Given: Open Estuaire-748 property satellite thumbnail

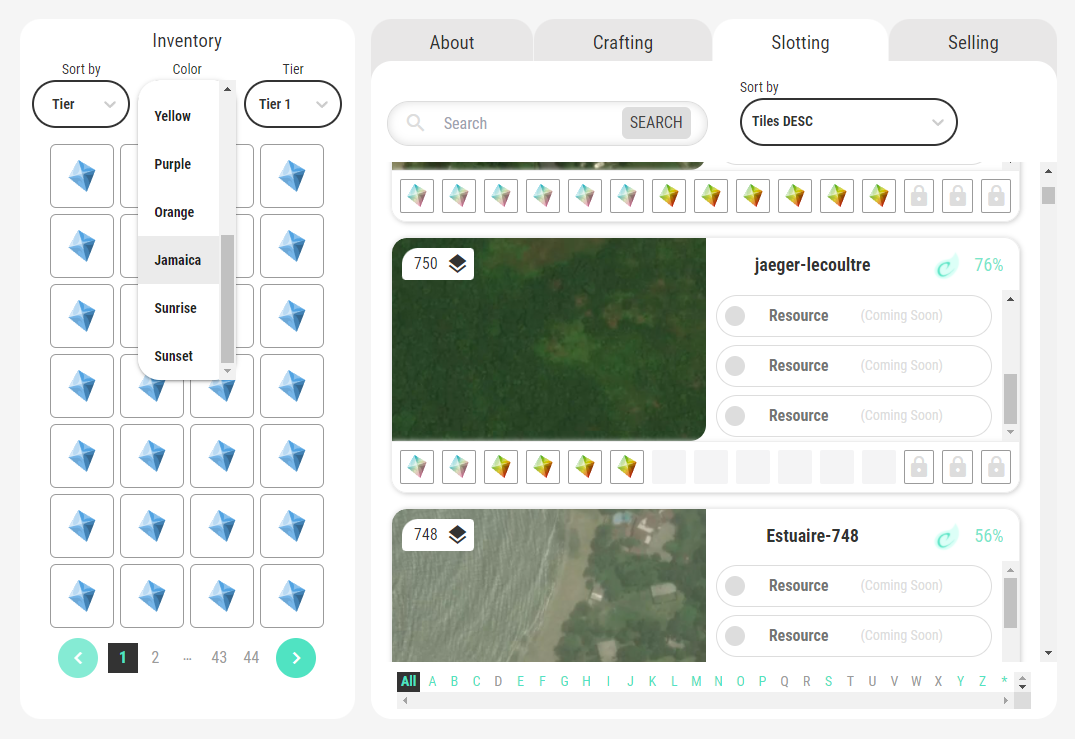Looking at the screenshot, I should [548, 585].
